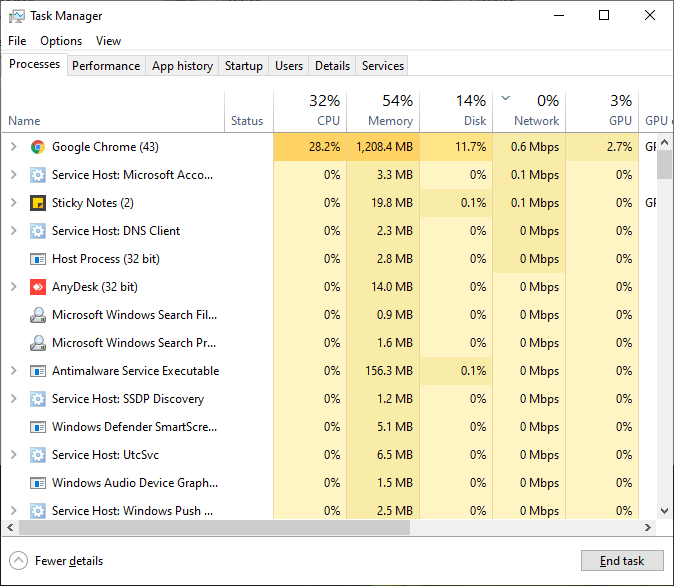Click the red AnyDesk icon
674x586 pixels.
click(x=38, y=287)
